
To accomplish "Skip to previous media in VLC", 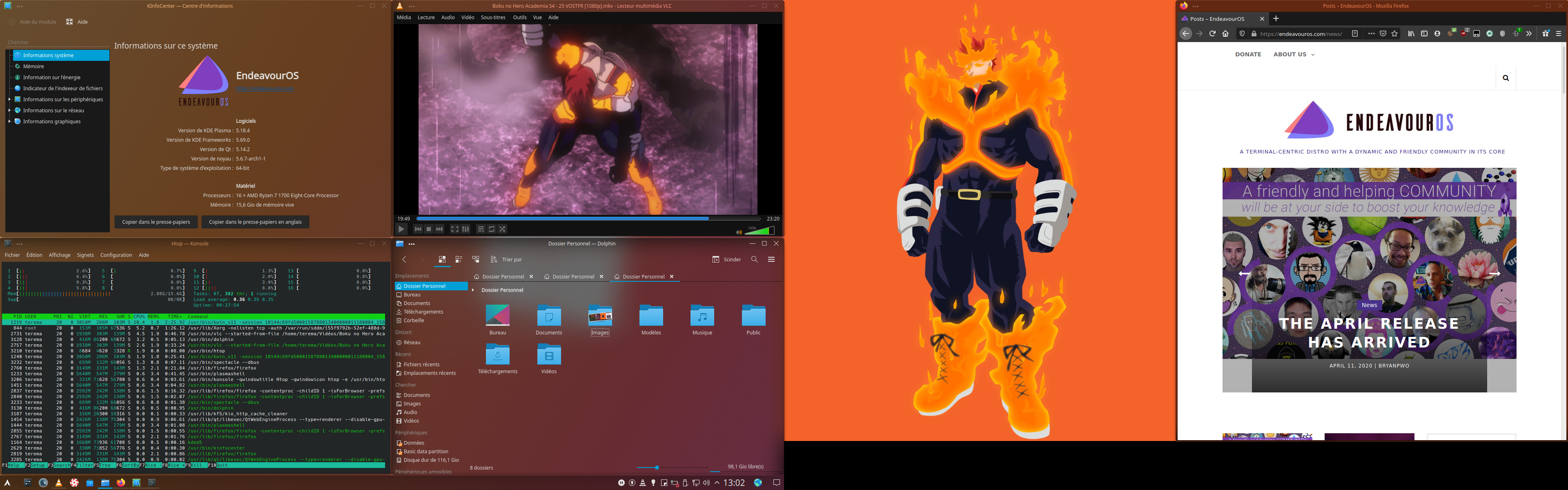I will pyautogui.click(x=418, y=229).
